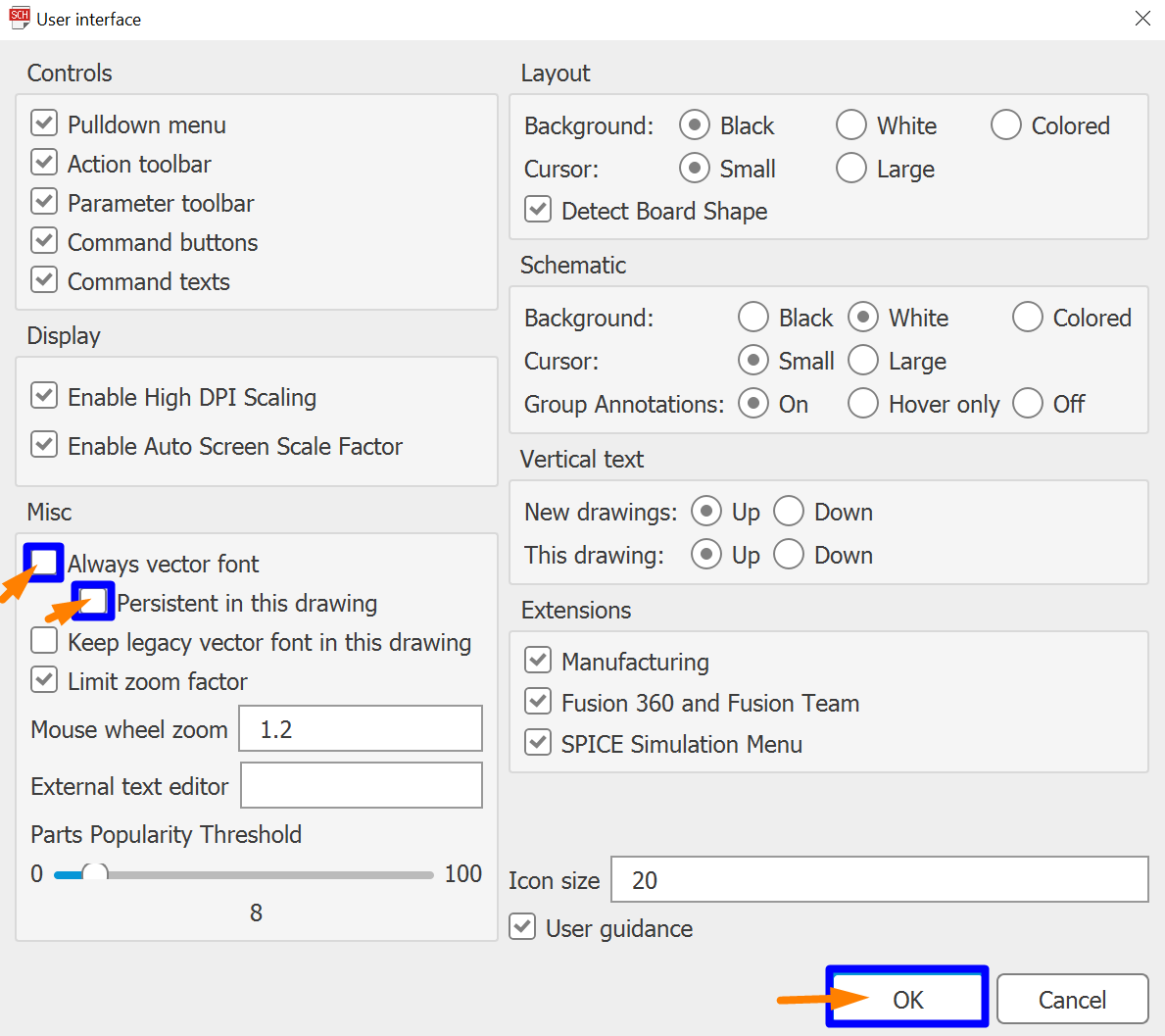Check Persistent in this drawing option
Viewport: 1165px width, 1036px height.
[x=94, y=601]
